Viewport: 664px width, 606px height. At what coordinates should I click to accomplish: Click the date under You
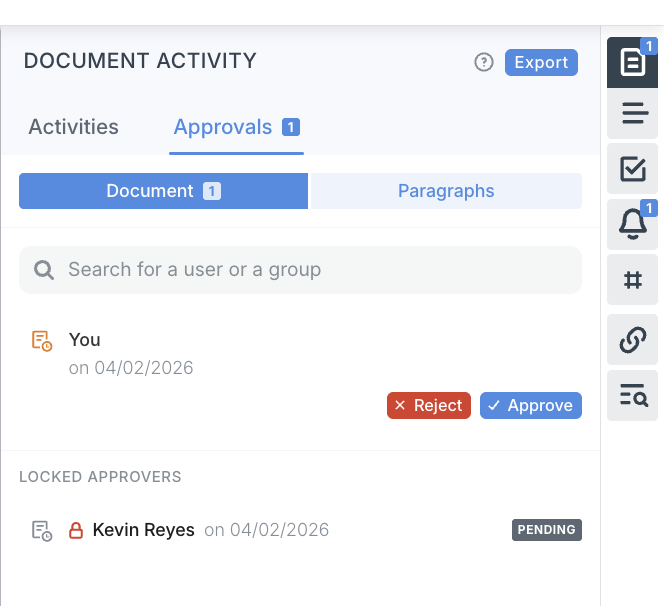(131, 368)
